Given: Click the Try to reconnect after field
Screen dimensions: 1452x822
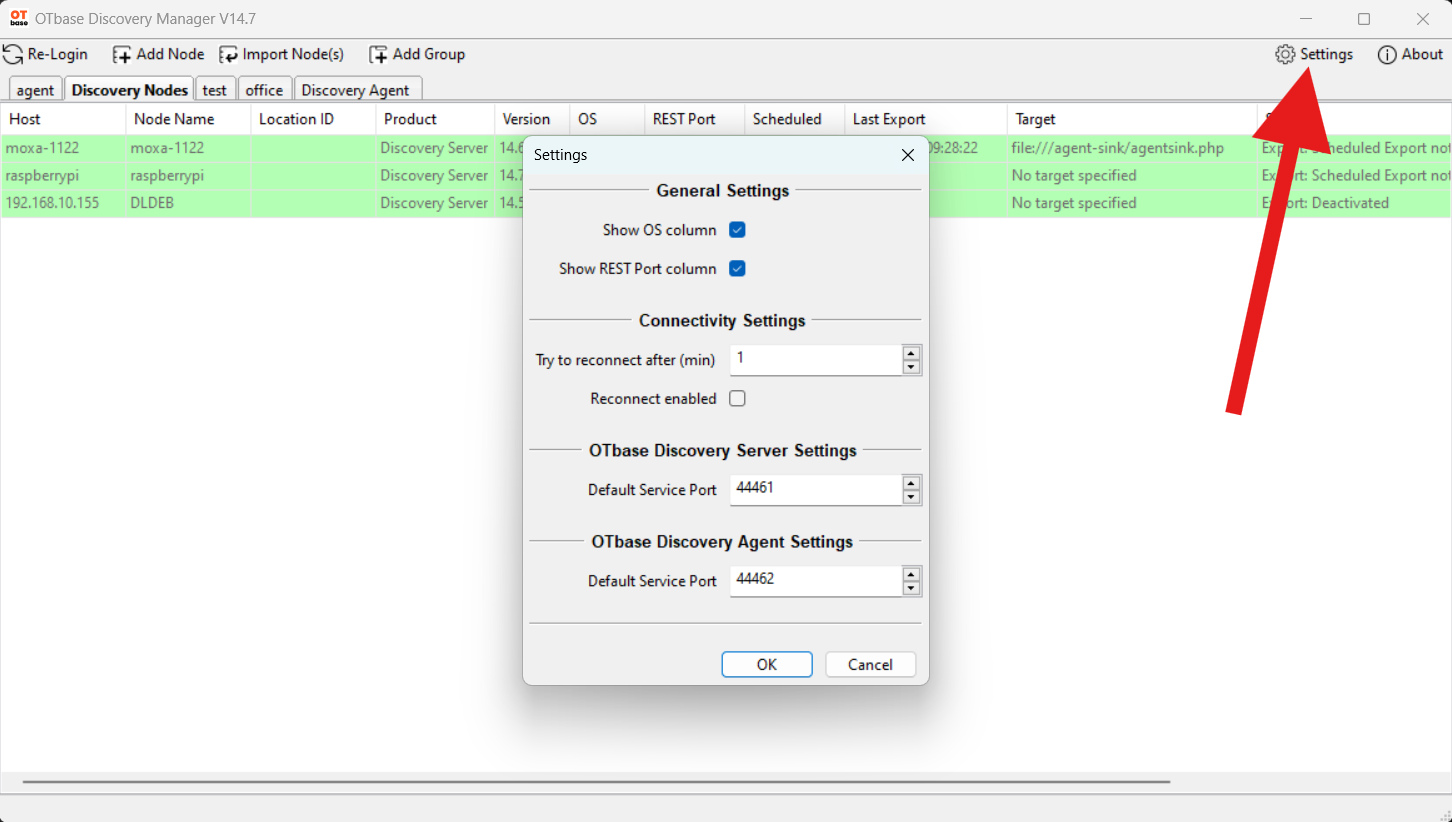Looking at the screenshot, I should (x=816, y=360).
